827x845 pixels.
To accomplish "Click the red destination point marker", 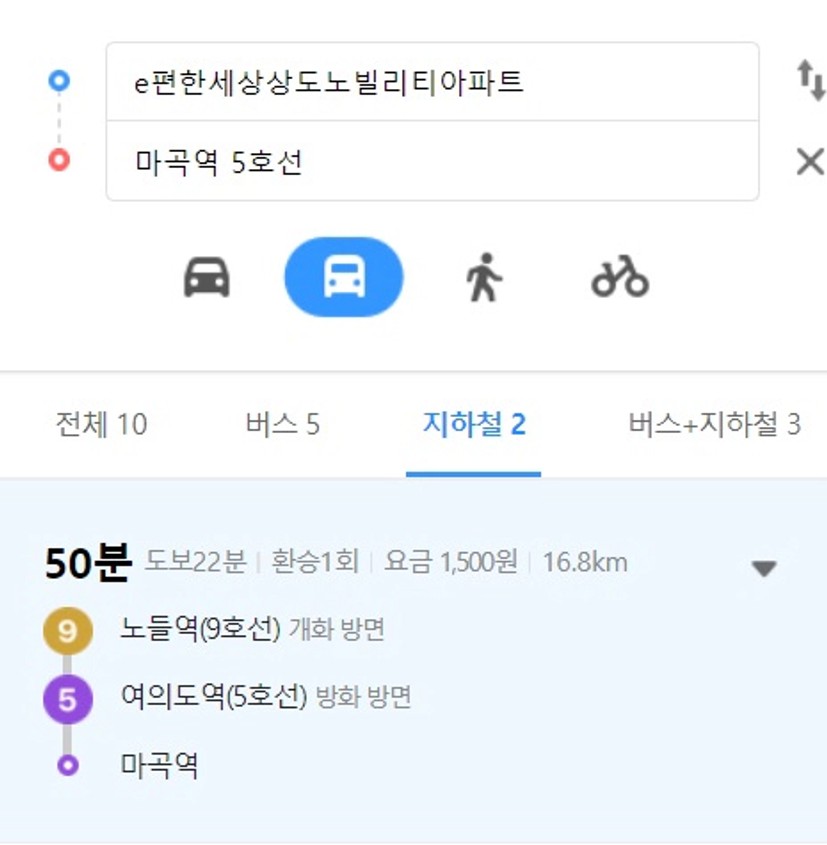I will click(59, 160).
